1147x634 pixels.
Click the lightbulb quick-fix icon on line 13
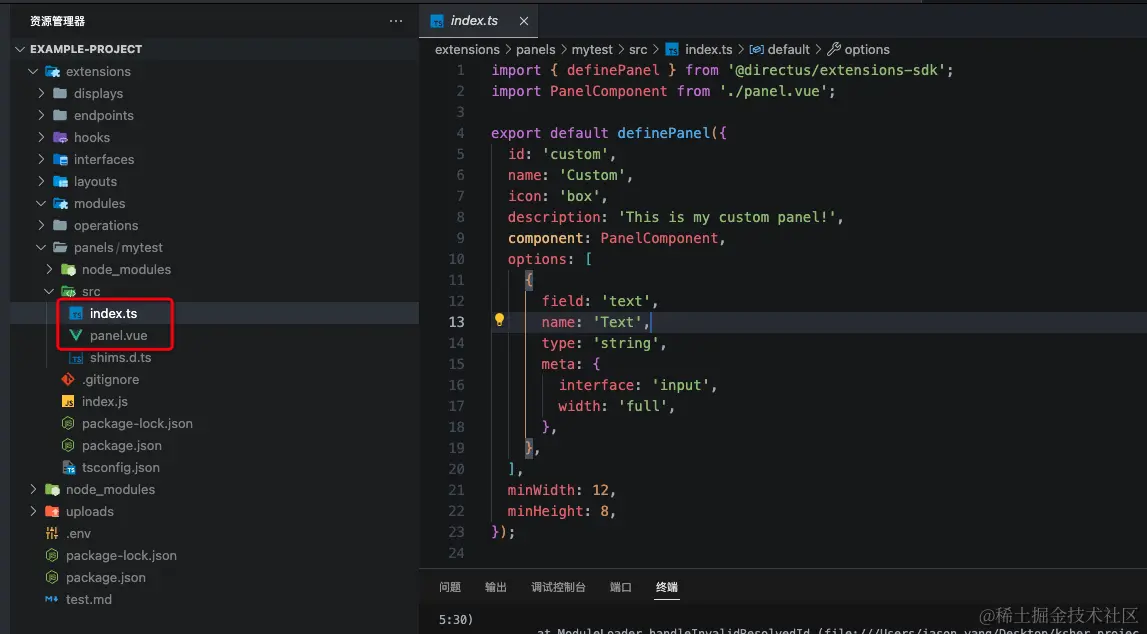click(499, 320)
